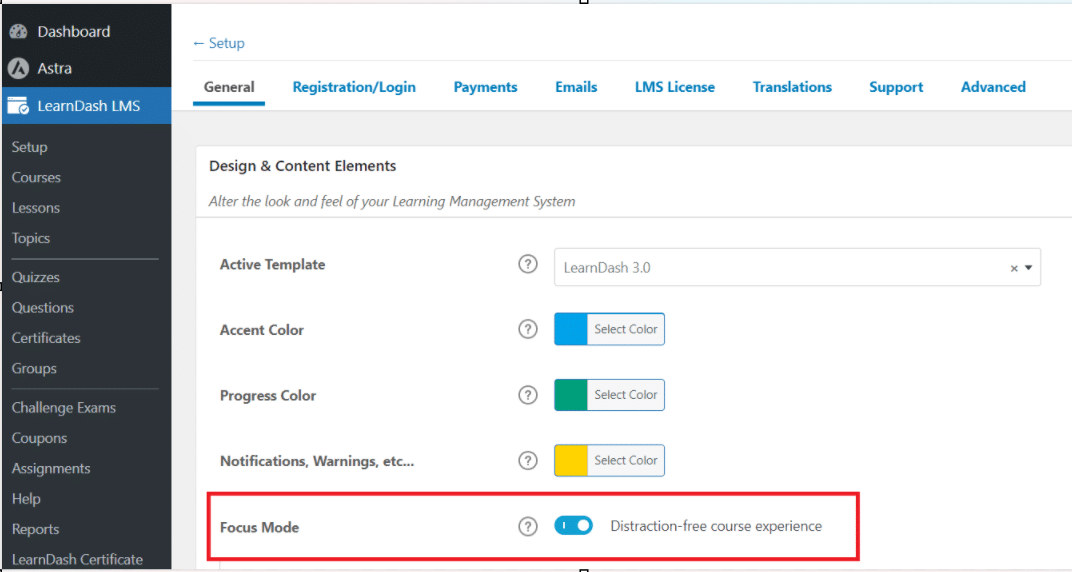The height and width of the screenshot is (572, 1072).
Task: Open the Registration/Login tab
Action: (x=354, y=87)
